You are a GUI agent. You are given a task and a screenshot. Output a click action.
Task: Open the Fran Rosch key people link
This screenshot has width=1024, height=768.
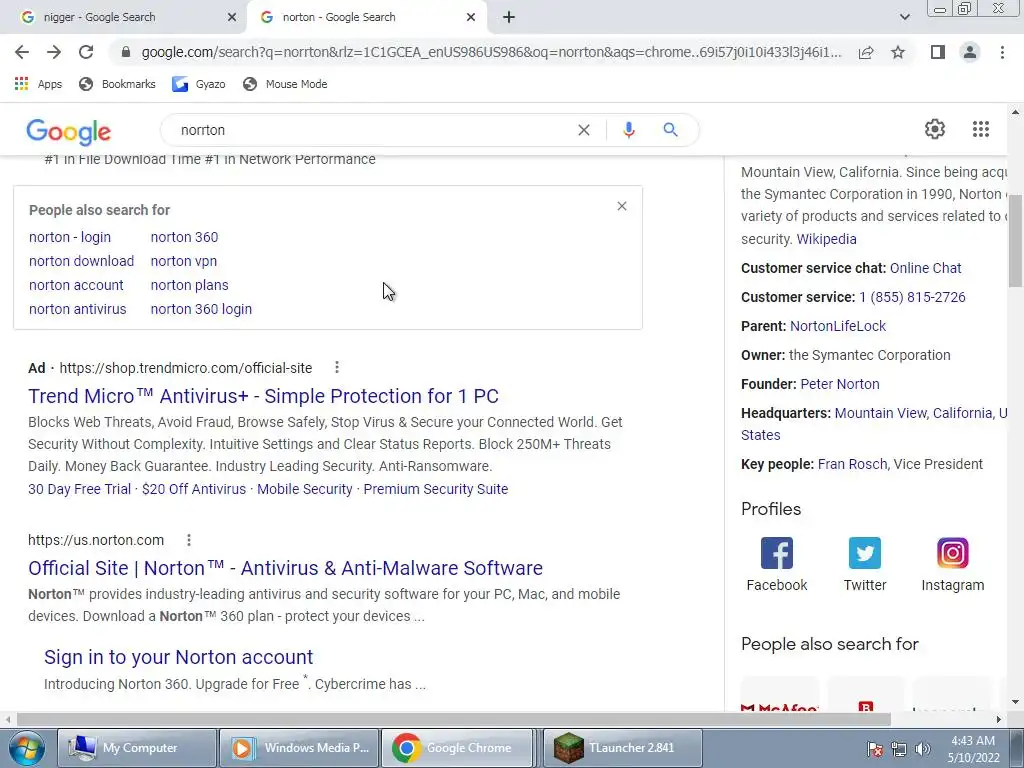[x=852, y=464]
